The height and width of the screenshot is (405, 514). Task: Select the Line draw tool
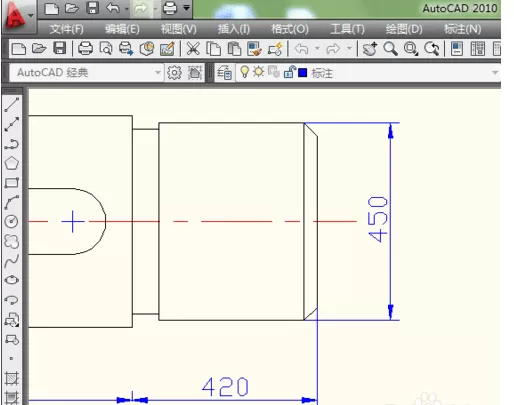(12, 105)
